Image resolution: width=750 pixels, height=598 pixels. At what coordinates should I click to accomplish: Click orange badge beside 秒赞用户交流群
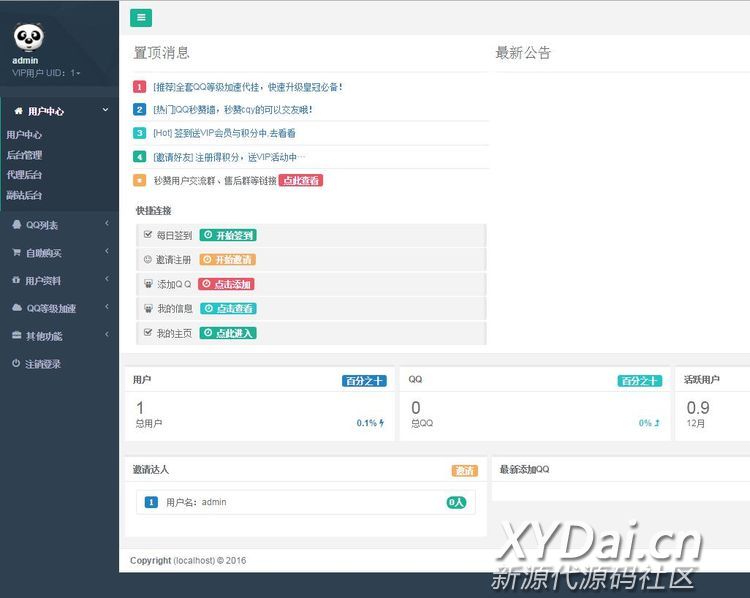tap(139, 180)
